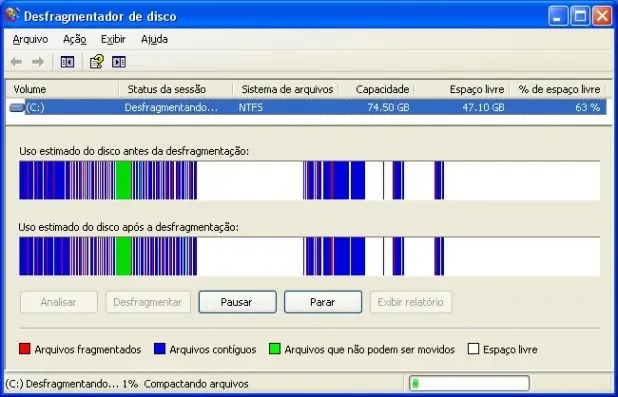The height and width of the screenshot is (397, 618).
Task: Click the disabled Analisar button
Action: [59, 302]
